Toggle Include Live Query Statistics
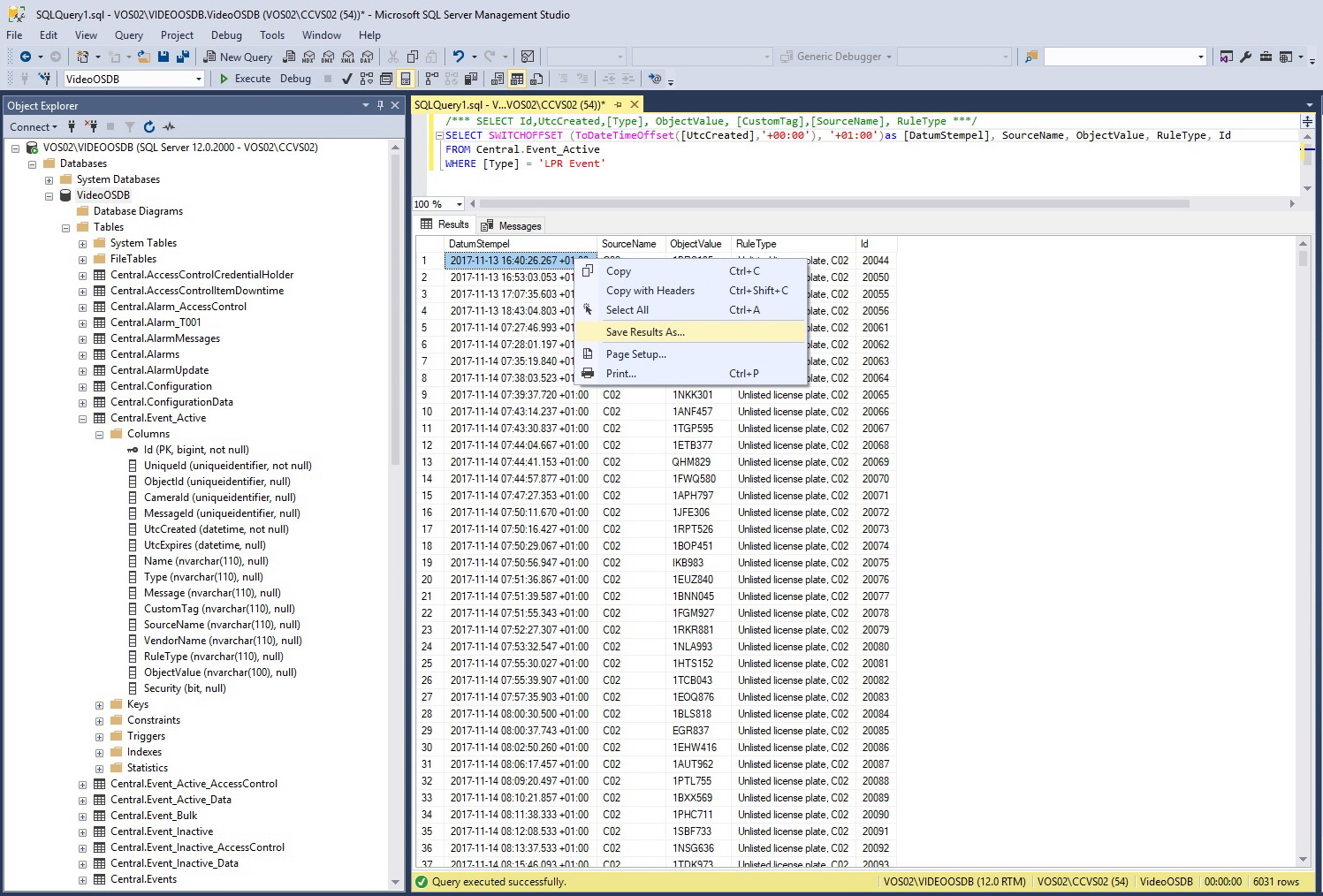Viewport: 1323px width, 896px height. (x=452, y=79)
